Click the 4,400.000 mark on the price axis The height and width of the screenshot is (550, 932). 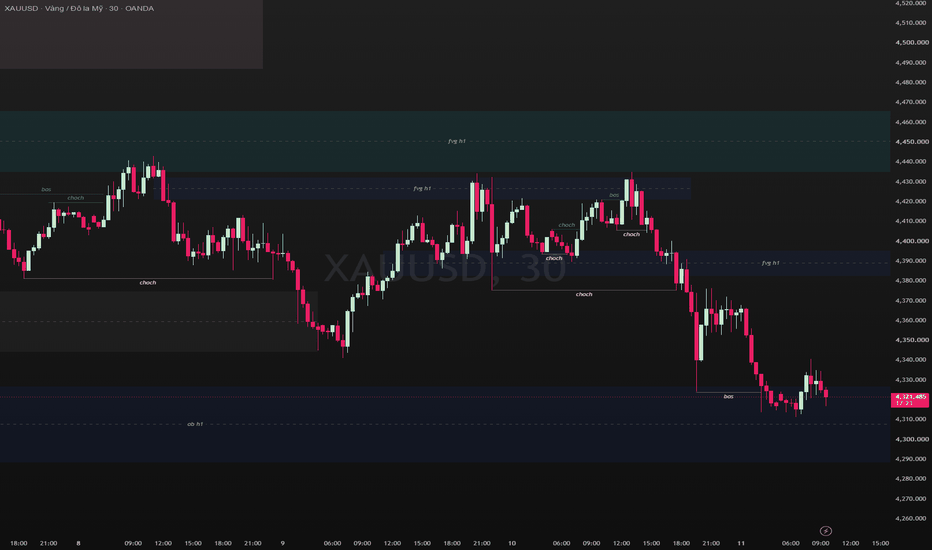[x=911, y=241]
